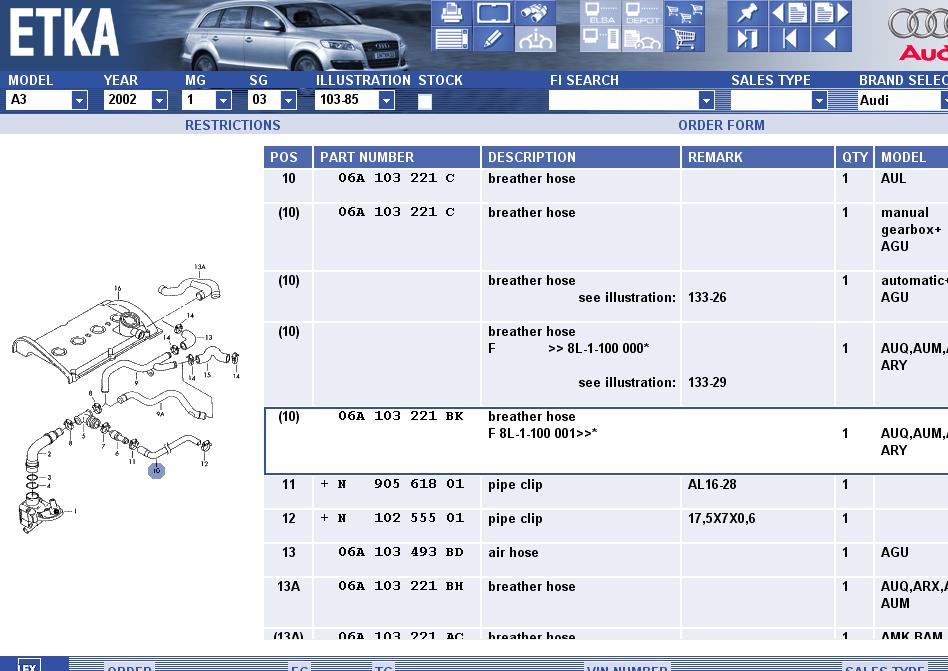This screenshot has height=671, width=948.
Task: Click remark AL16-28
Action: coord(712,484)
